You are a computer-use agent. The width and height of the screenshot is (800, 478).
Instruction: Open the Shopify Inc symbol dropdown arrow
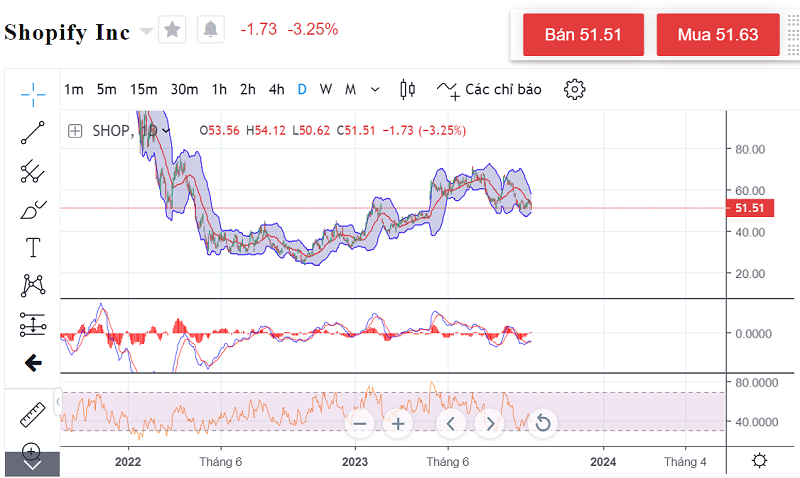(x=147, y=31)
